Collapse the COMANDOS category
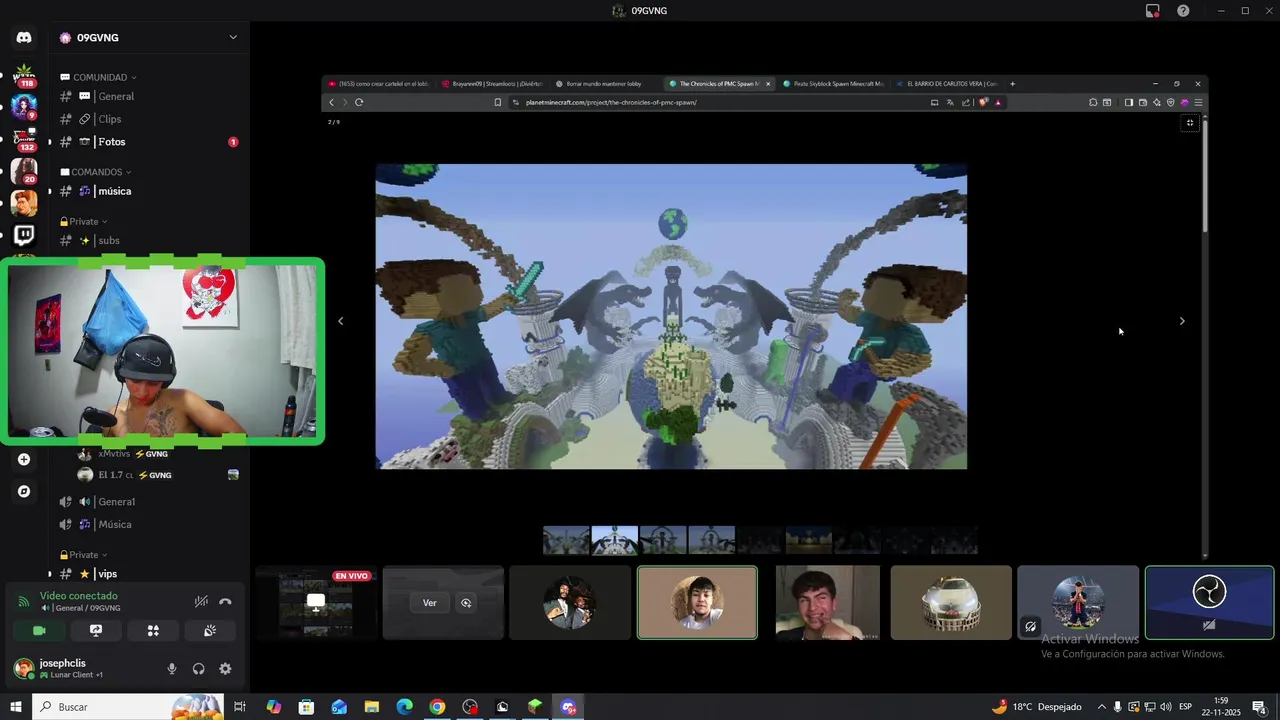Viewport: 1280px width, 720px height. click(x=97, y=172)
